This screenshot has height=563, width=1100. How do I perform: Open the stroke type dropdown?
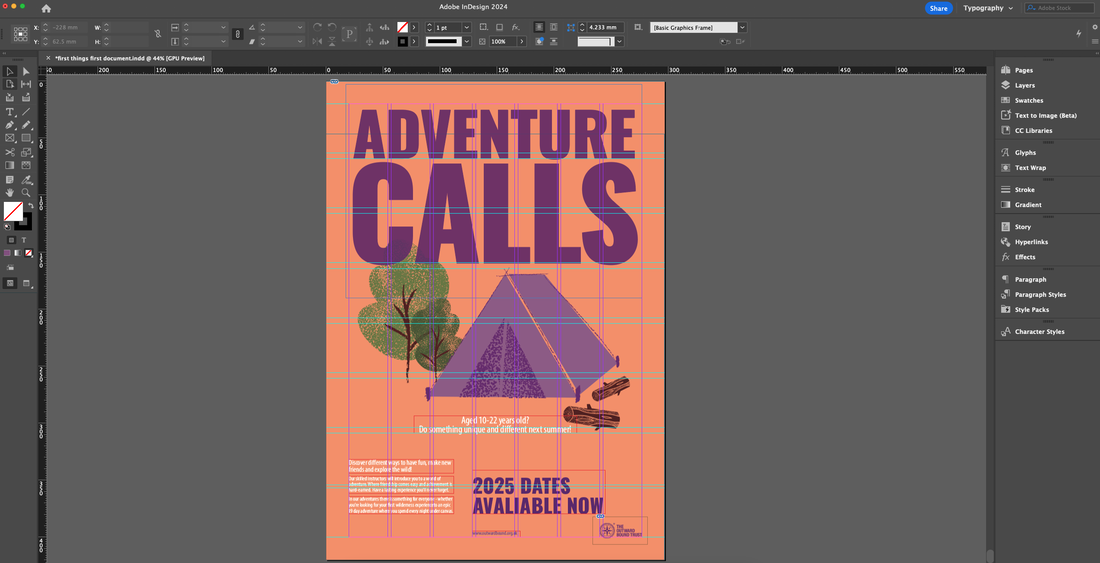click(x=467, y=41)
